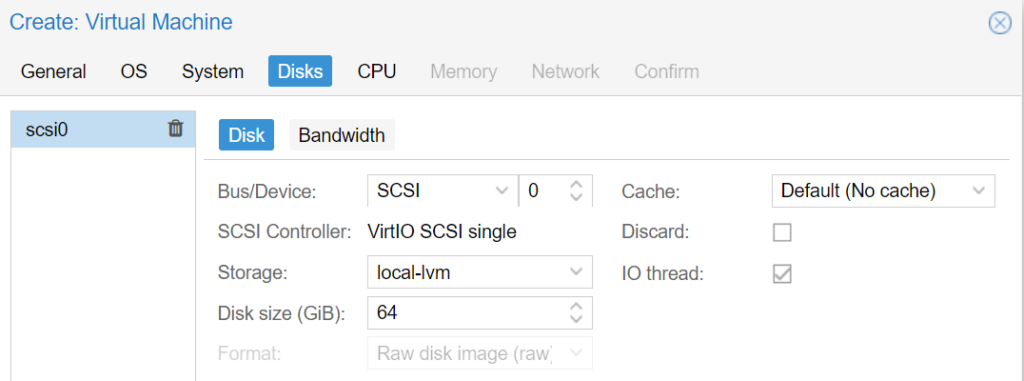Open the Format raw disk image dropdown
1024x381 pixels.
[x=480, y=354]
